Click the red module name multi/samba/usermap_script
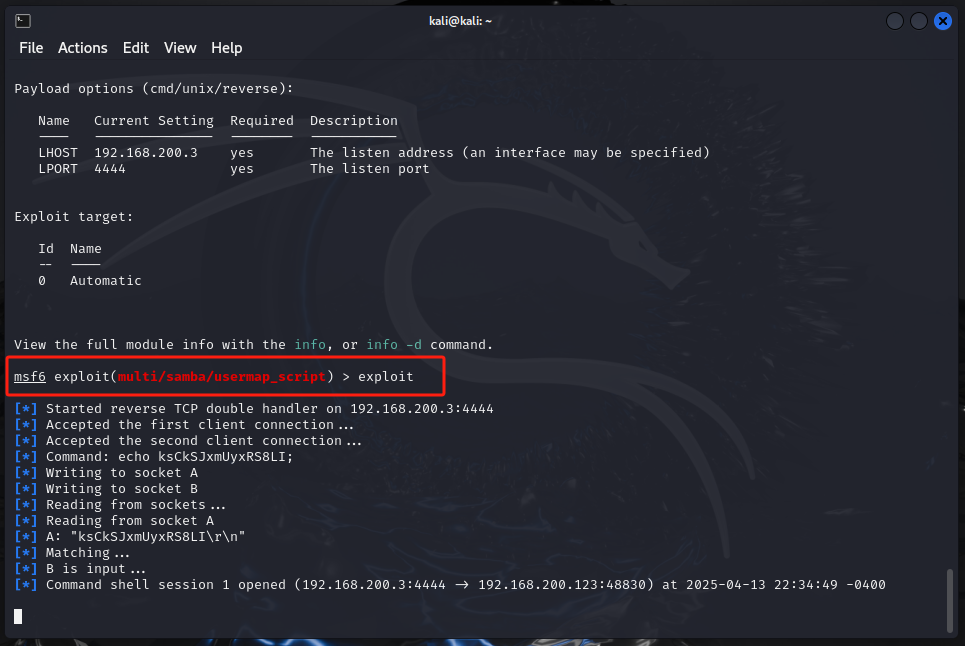The width and height of the screenshot is (965, 646). 222,377
